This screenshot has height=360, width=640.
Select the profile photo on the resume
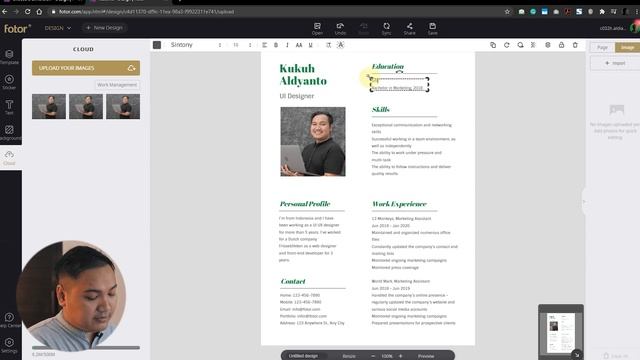coord(313,142)
